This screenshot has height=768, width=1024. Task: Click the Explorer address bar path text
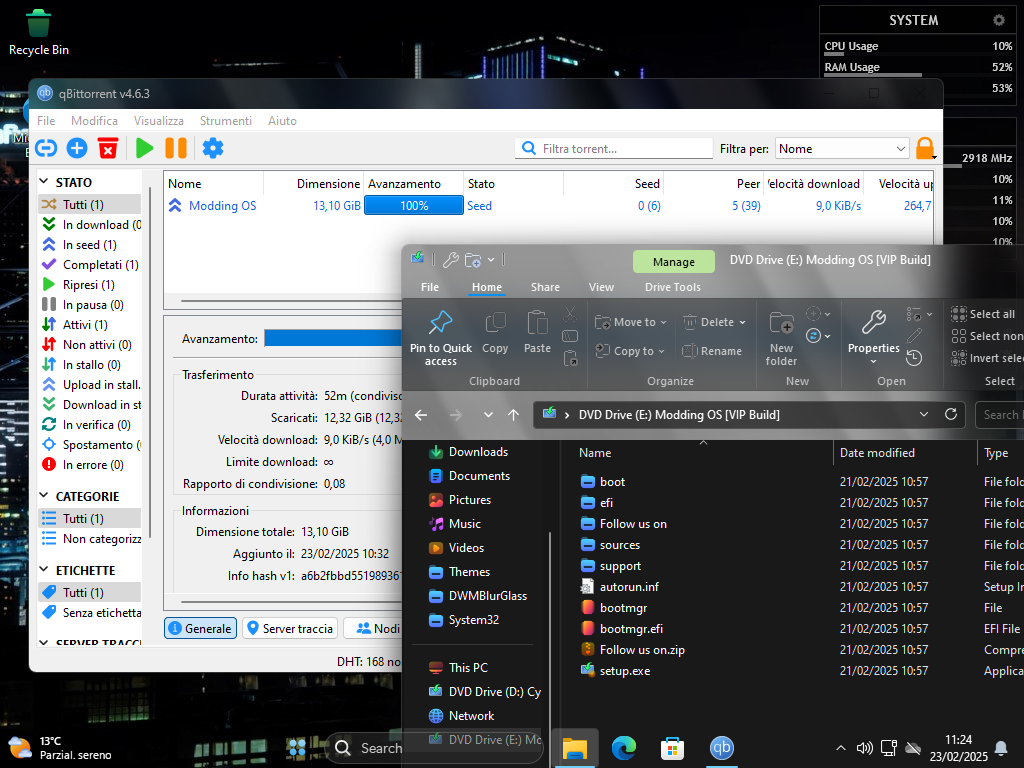(679, 415)
